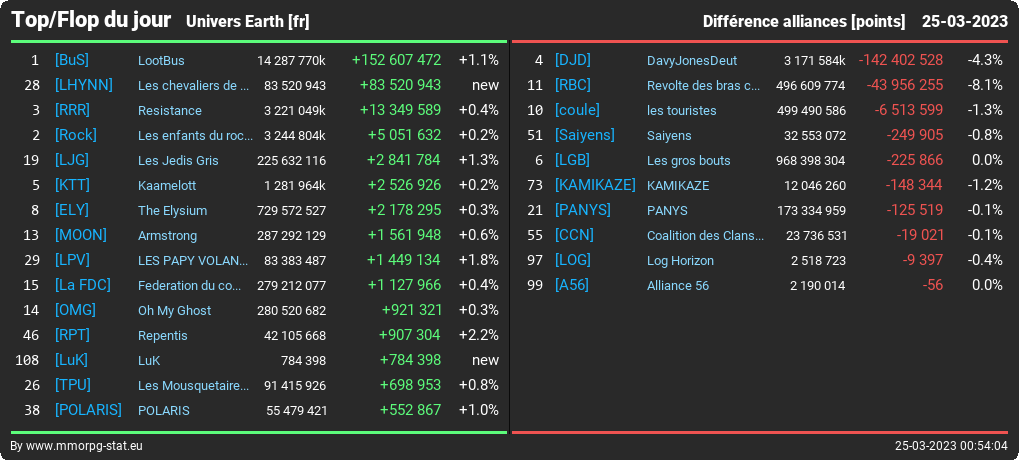Click the [LGB] tag
The image size is (1019, 460).
(x=573, y=160)
